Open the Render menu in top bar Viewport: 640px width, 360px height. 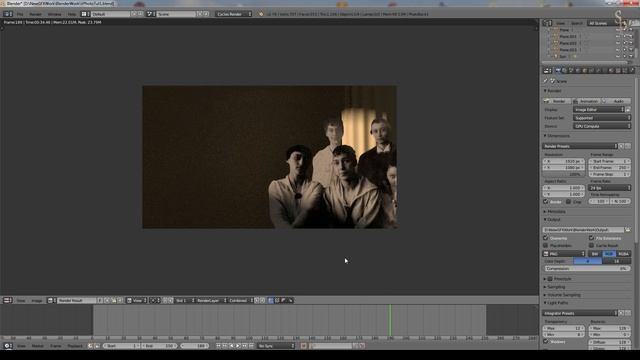[x=36, y=14]
